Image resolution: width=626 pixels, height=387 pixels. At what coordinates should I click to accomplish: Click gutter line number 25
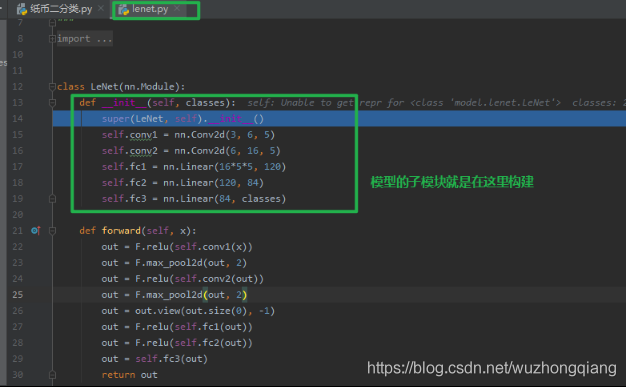pyautogui.click(x=18, y=295)
